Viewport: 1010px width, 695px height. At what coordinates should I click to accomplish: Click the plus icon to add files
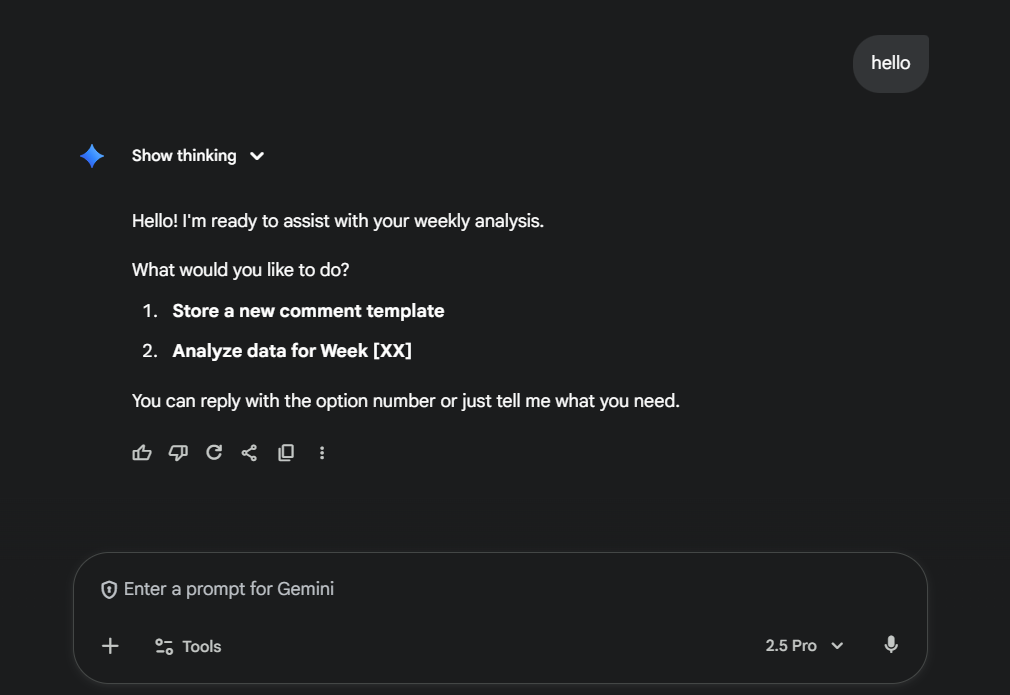coord(110,646)
